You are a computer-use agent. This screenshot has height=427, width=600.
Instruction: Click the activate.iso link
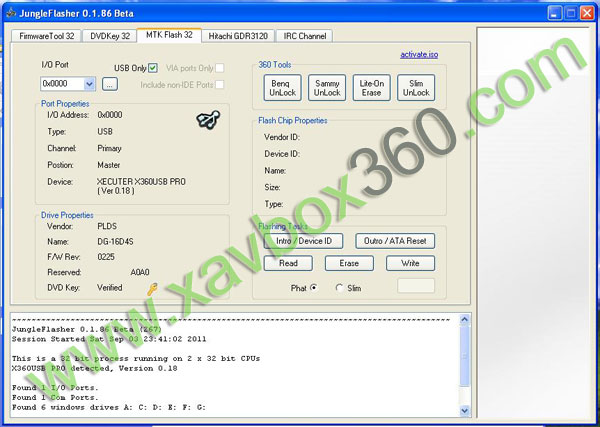419,54
